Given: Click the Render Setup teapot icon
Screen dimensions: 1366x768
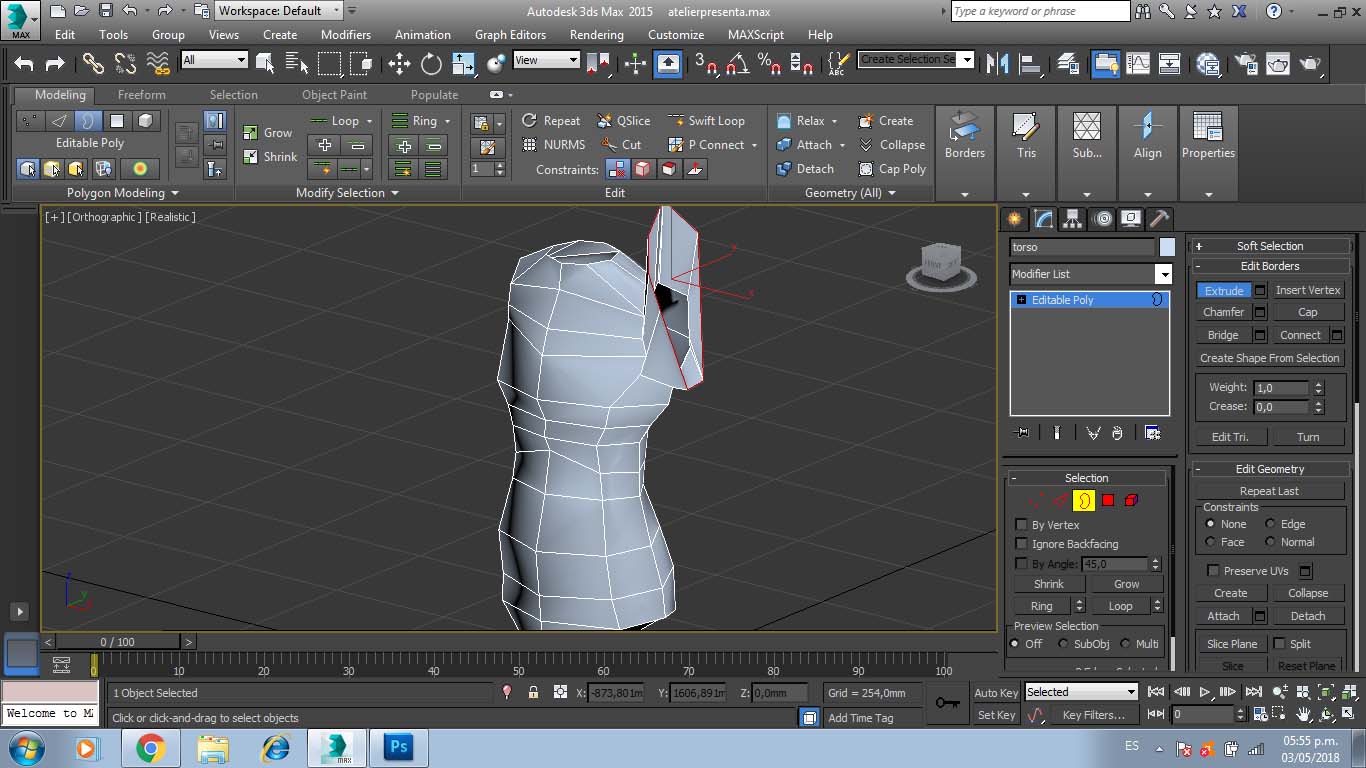Looking at the screenshot, I should pyautogui.click(x=1246, y=64).
